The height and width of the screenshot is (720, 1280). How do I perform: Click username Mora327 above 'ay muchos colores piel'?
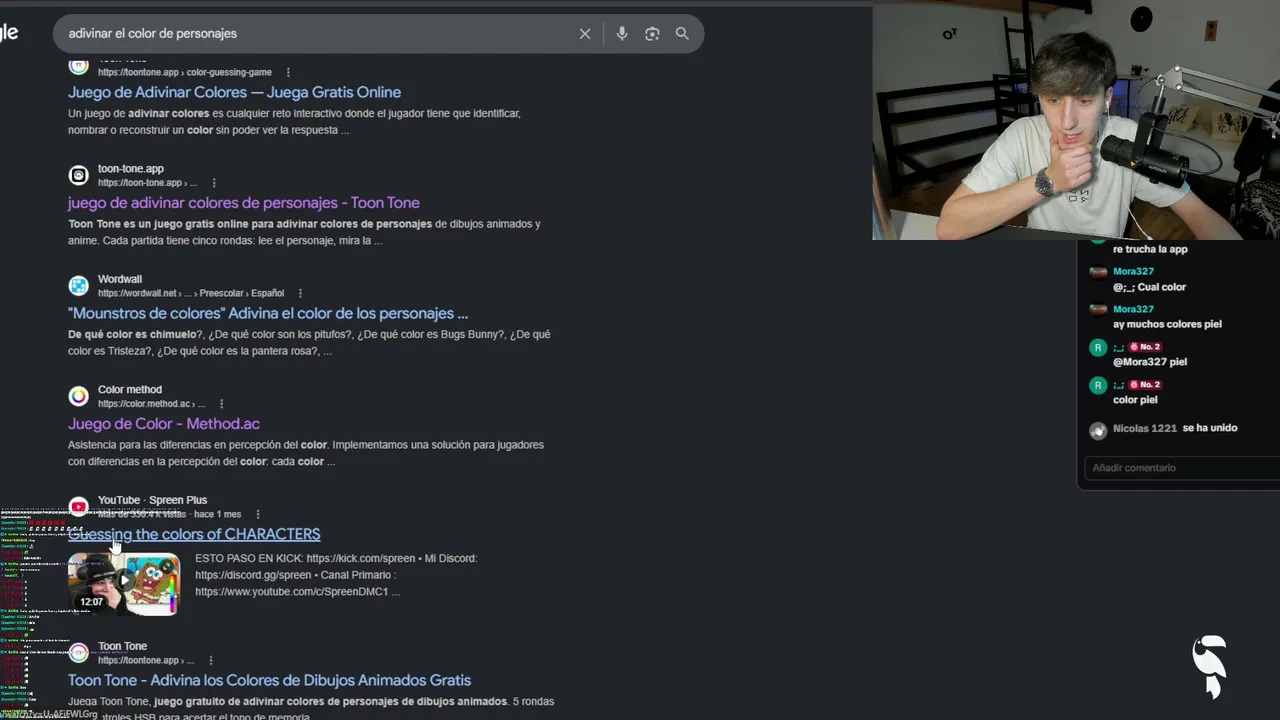1133,309
